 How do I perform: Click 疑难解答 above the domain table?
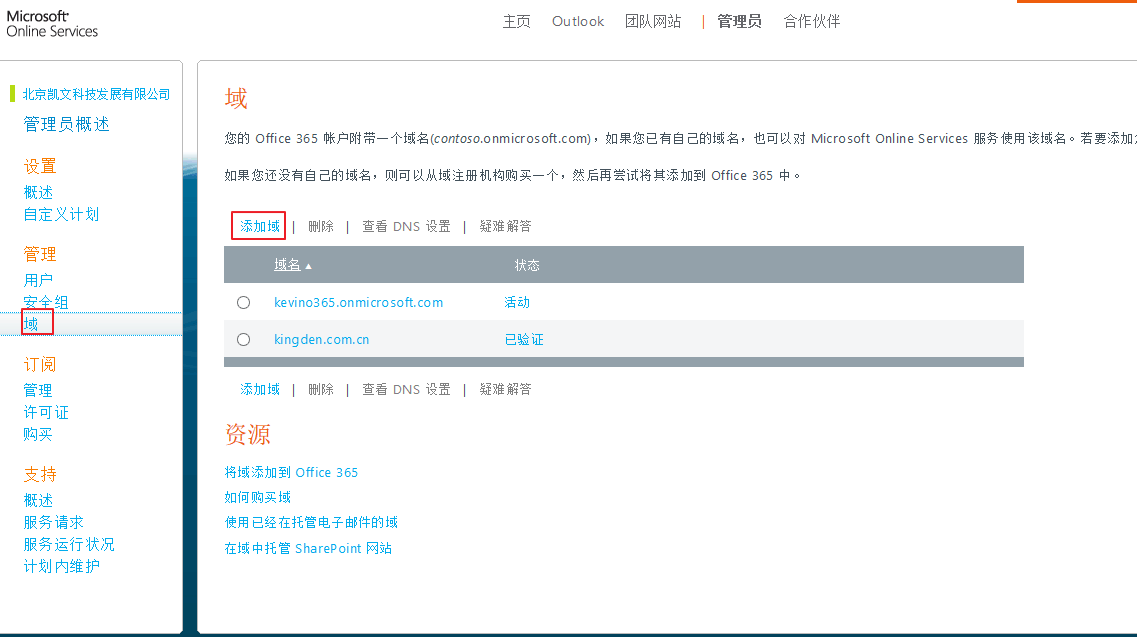coord(505,226)
